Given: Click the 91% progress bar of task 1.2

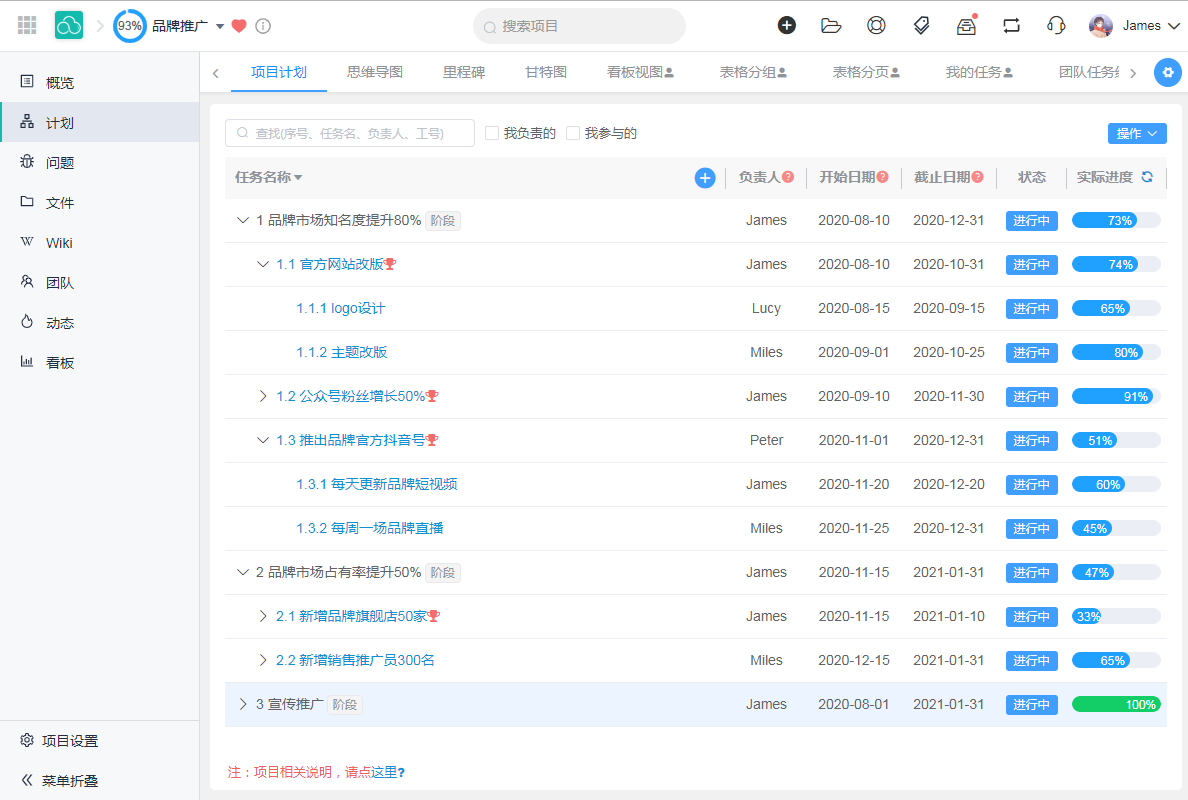Looking at the screenshot, I should click(1116, 396).
